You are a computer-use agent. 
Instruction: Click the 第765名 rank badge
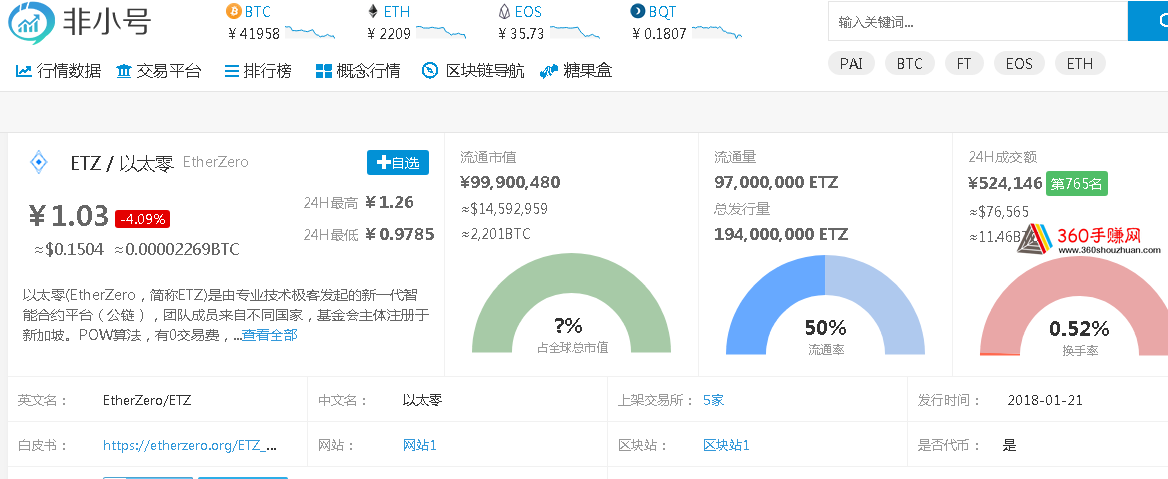[1077, 183]
